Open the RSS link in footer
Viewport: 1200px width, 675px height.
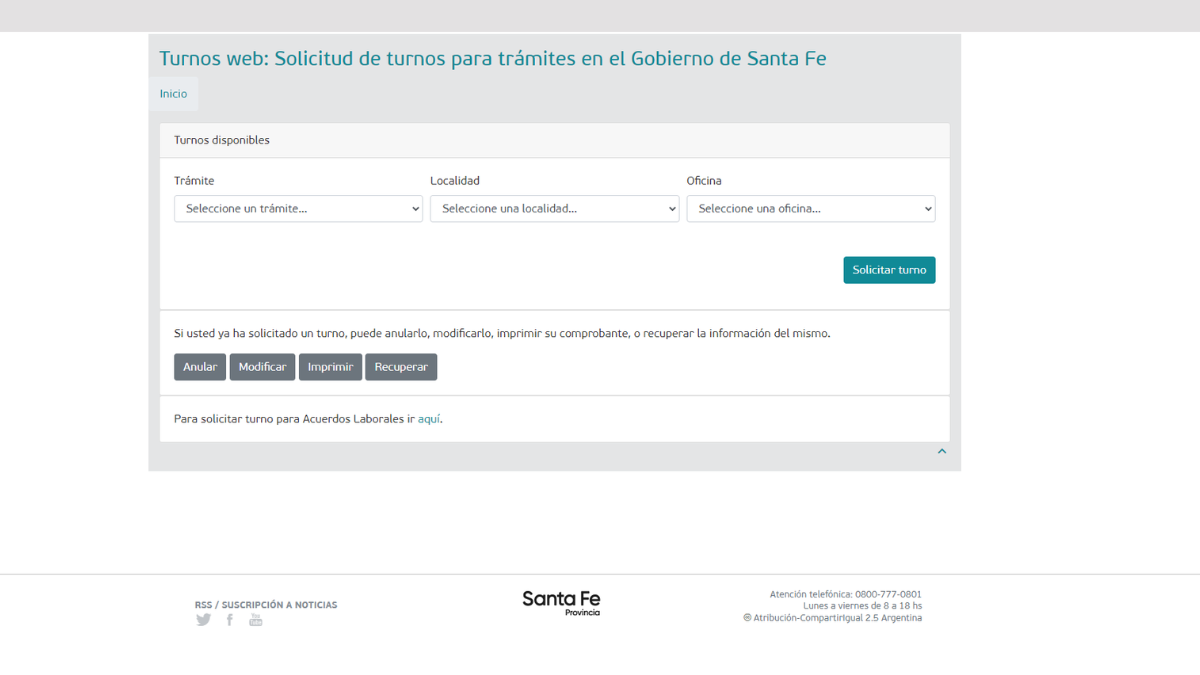[203, 605]
